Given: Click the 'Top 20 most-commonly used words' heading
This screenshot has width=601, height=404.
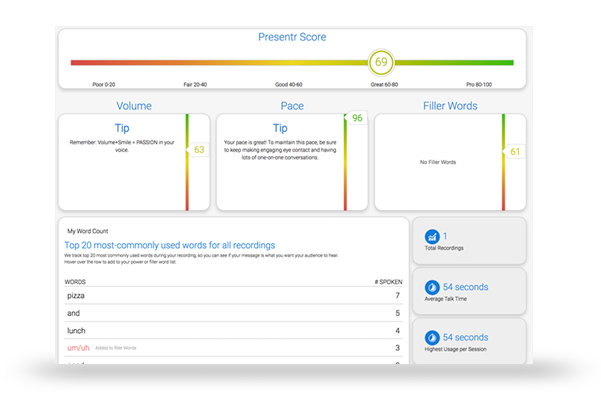Looking at the screenshot, I should [170, 245].
